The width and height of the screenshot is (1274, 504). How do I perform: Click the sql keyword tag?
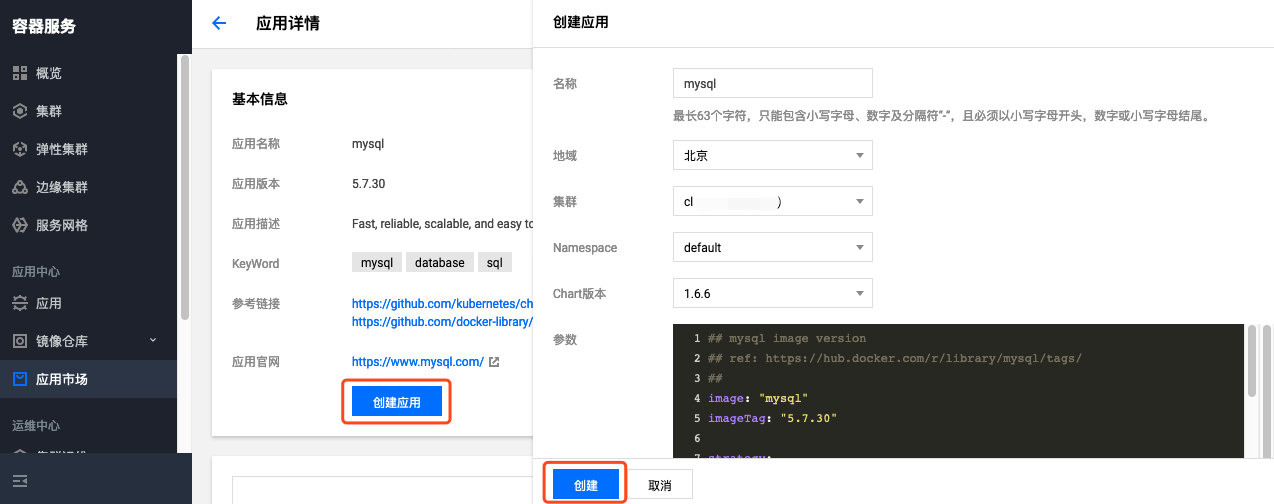[495, 263]
